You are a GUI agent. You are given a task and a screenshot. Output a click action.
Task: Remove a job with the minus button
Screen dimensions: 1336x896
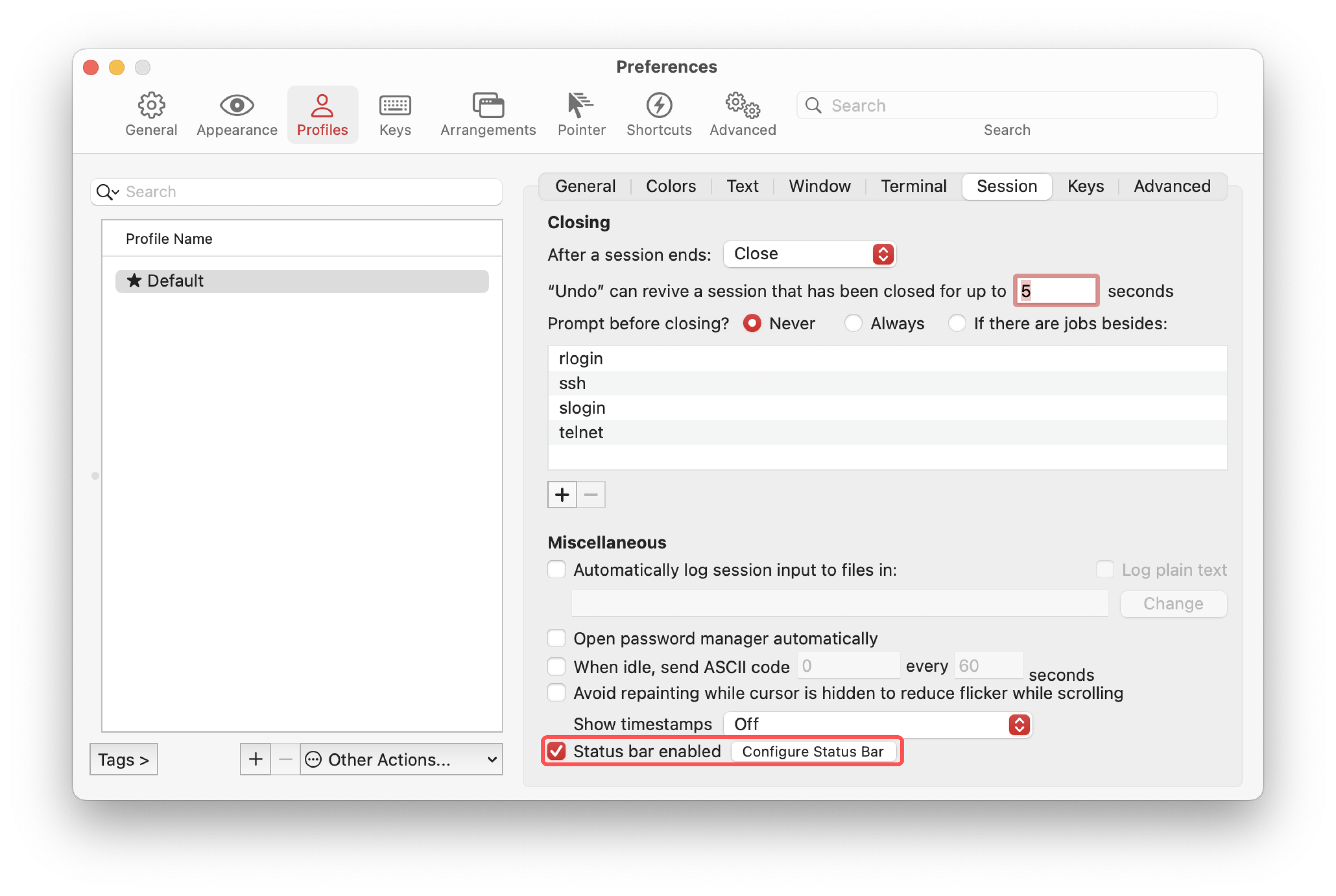(x=591, y=495)
